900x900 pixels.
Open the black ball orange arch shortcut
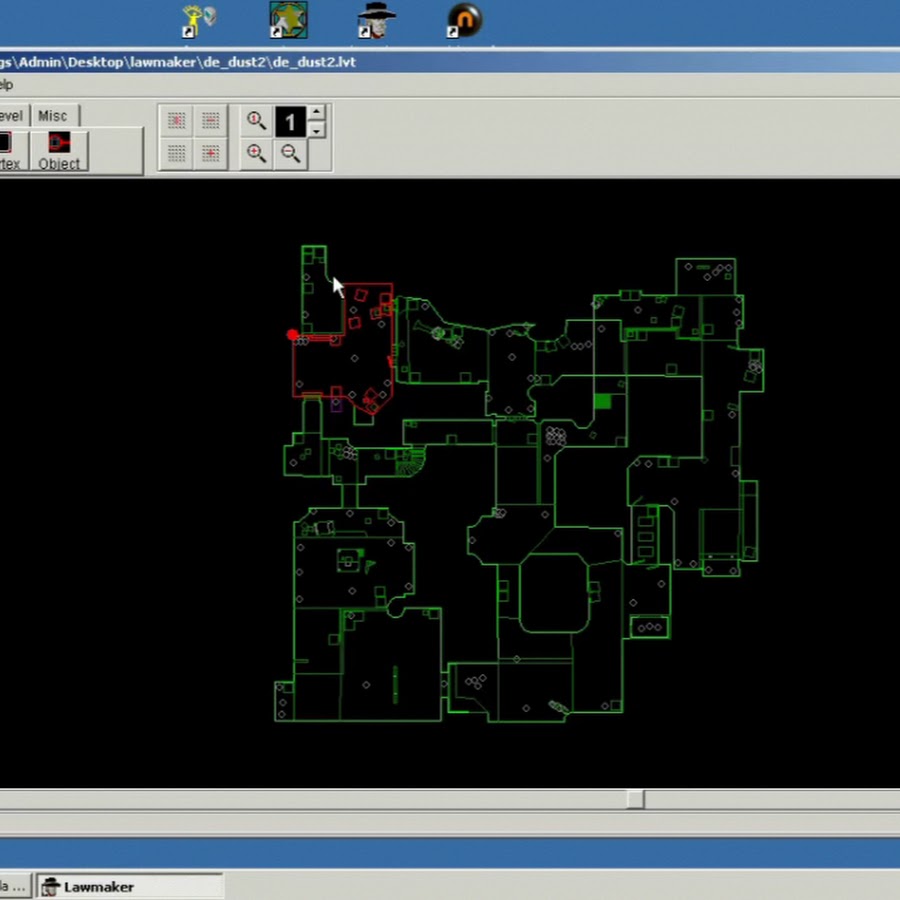[x=464, y=20]
